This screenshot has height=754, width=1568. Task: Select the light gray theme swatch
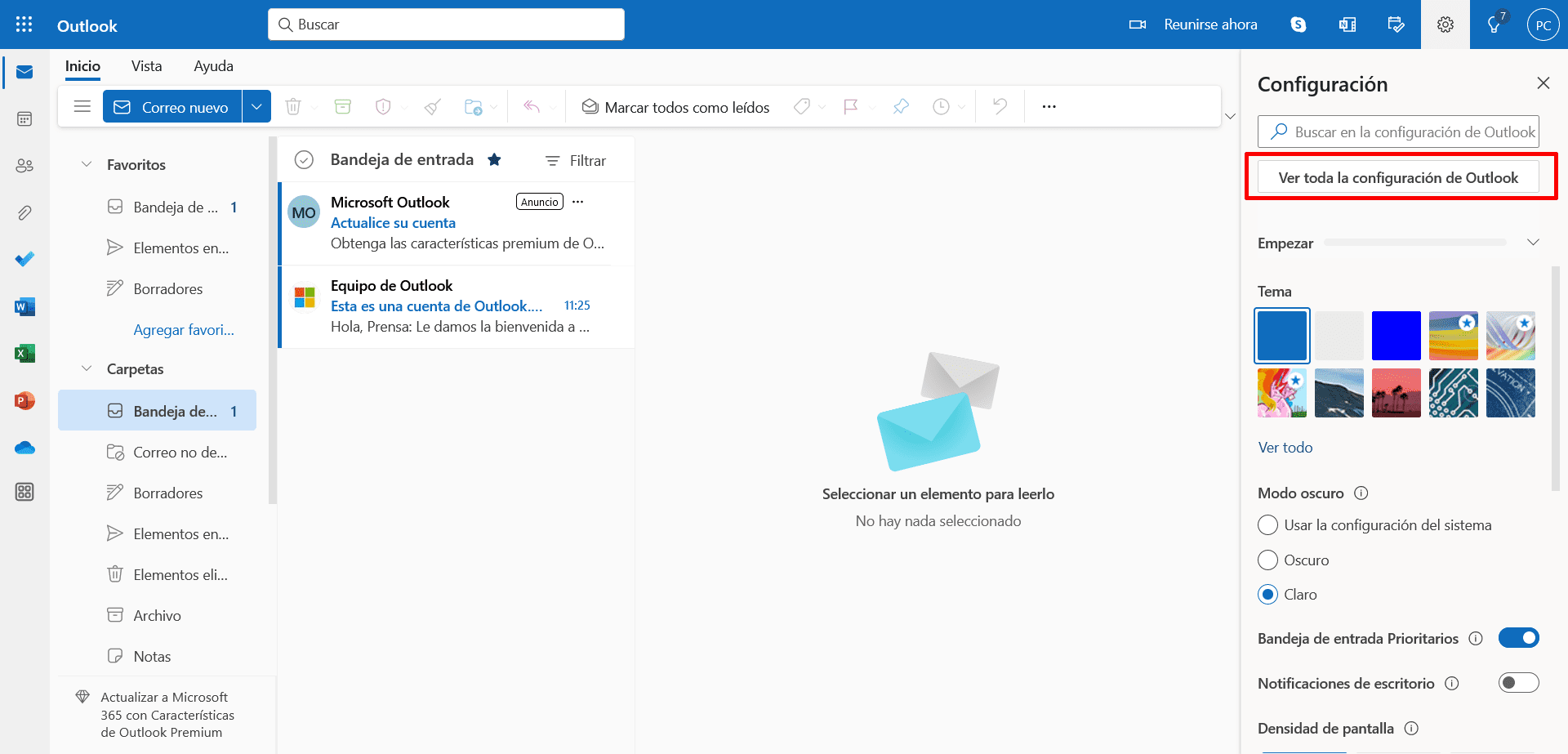coord(1339,336)
